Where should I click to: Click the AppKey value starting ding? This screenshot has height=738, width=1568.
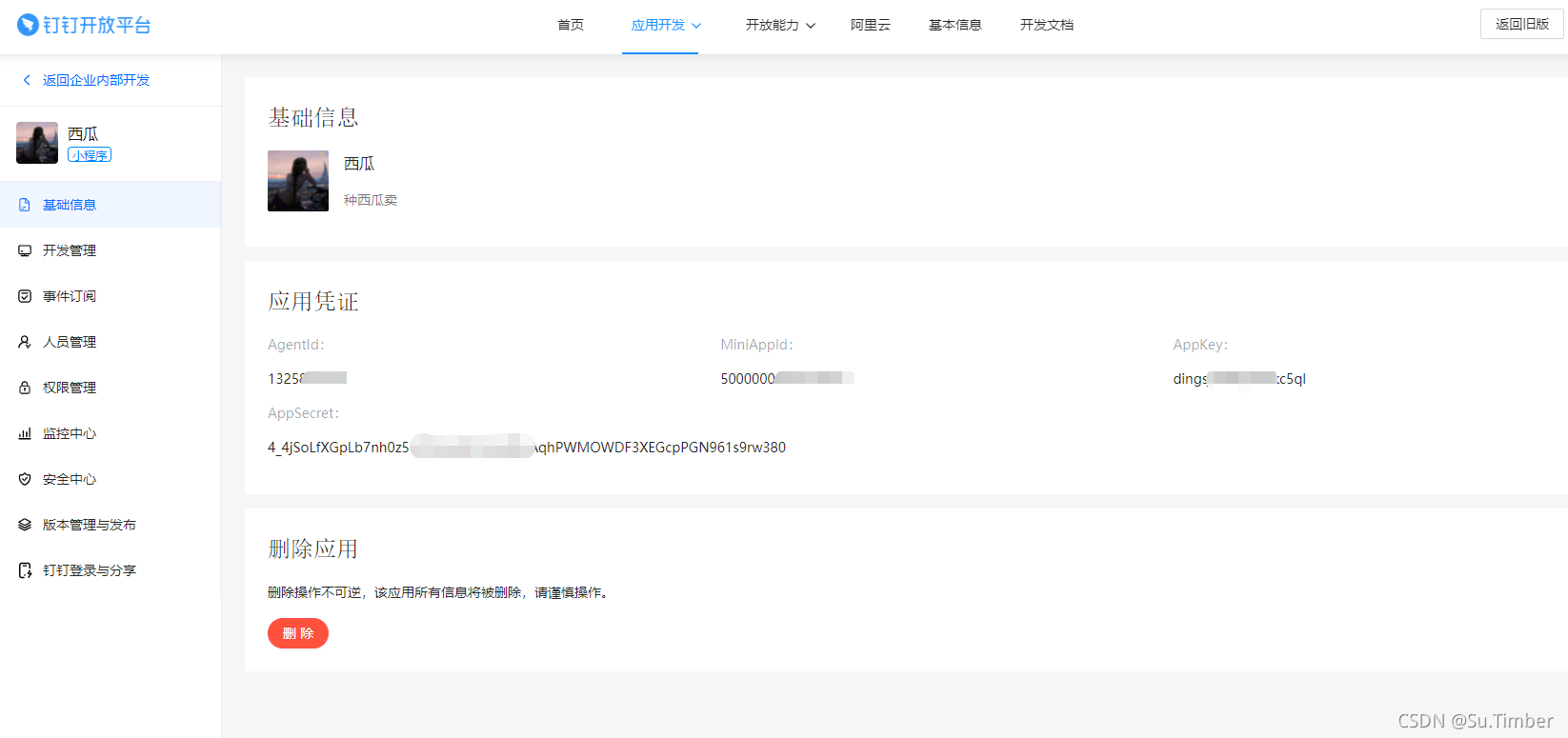pos(1239,378)
